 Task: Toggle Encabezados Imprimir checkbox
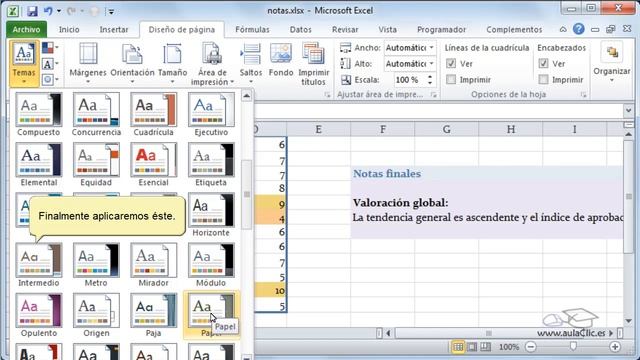tap(543, 79)
